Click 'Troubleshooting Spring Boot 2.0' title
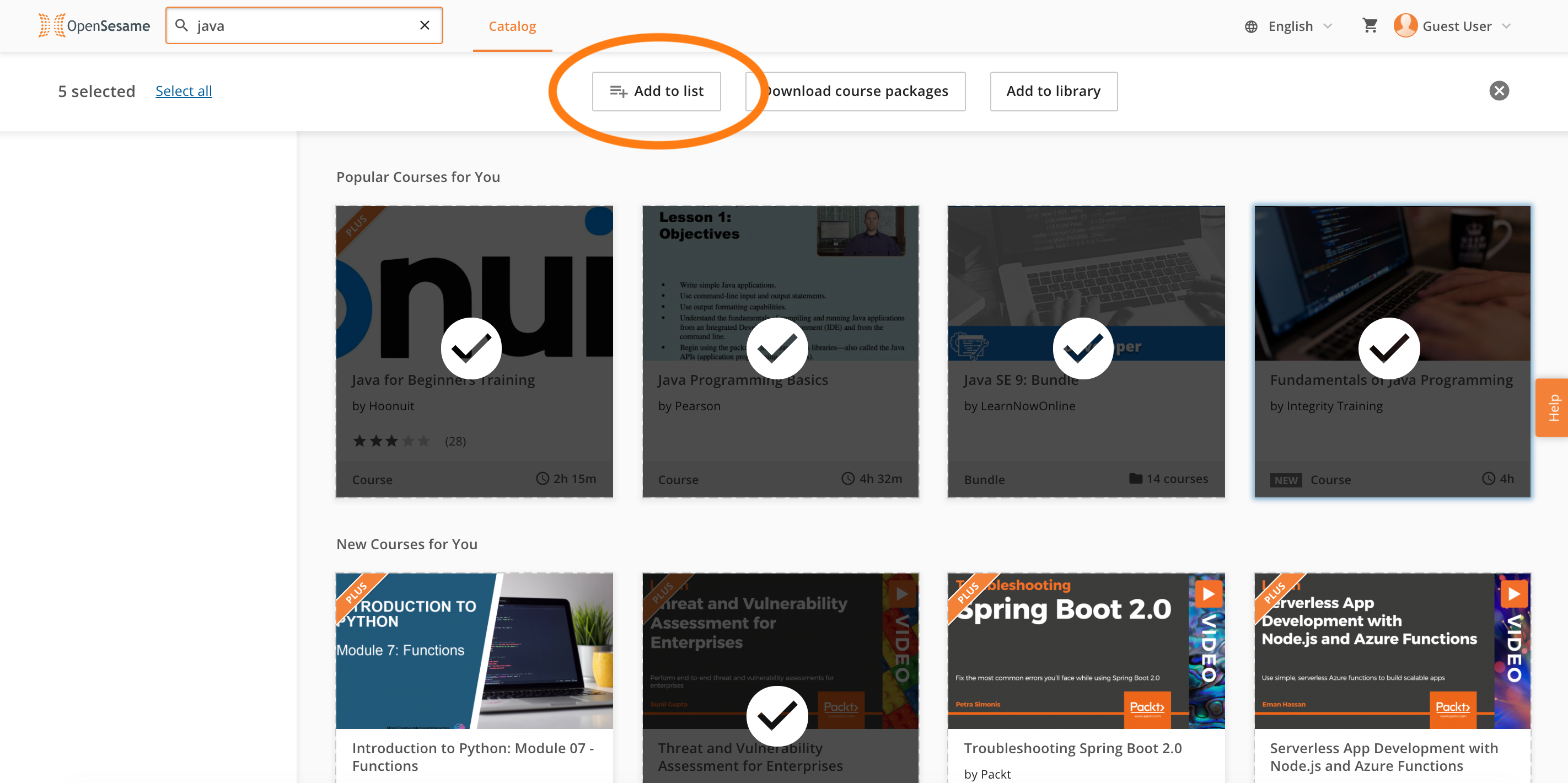Viewport: 1568px width, 783px height. [x=1072, y=748]
